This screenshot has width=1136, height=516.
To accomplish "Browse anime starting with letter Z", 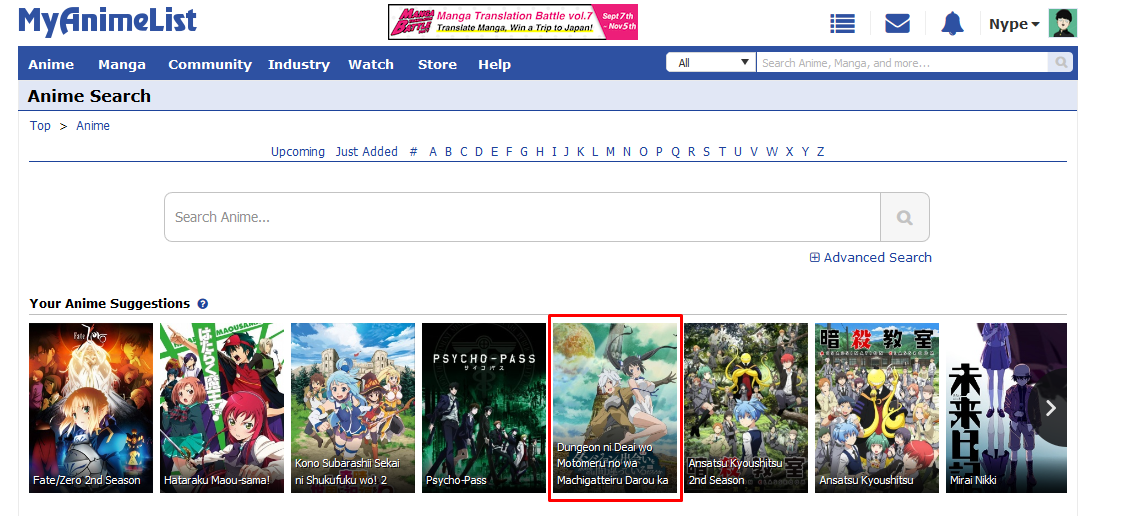I will [820, 151].
